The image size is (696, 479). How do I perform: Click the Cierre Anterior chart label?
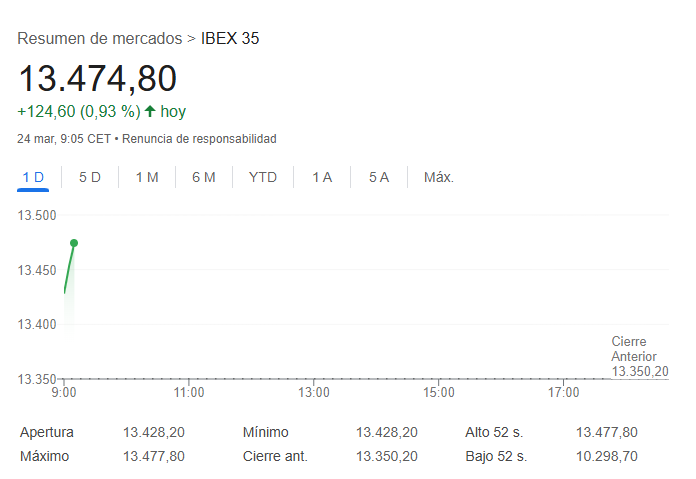[634, 349]
